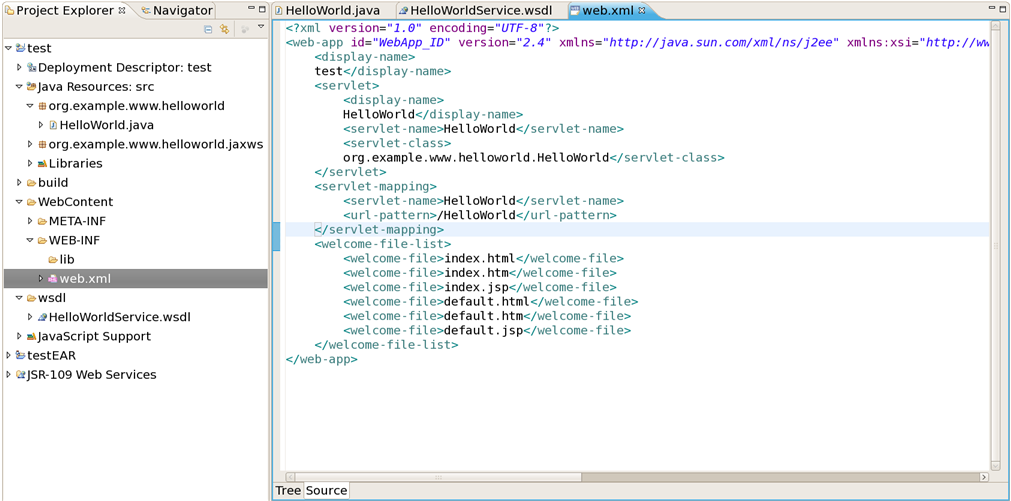Screen dimensions: 1011x501
Task: Toggle Link with Editor in Project Explorer
Action: (224, 29)
